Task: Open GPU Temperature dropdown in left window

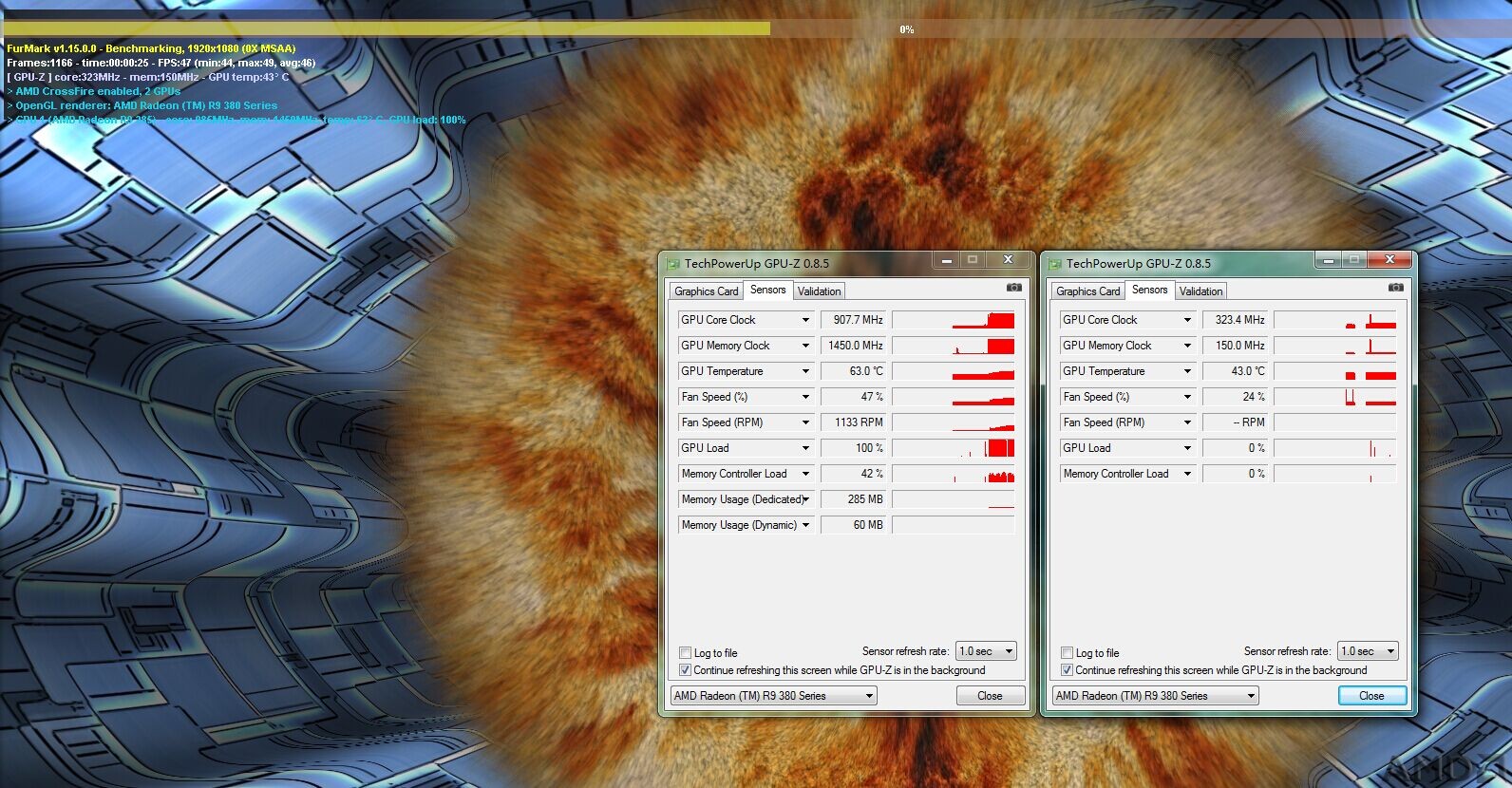Action: [805, 371]
